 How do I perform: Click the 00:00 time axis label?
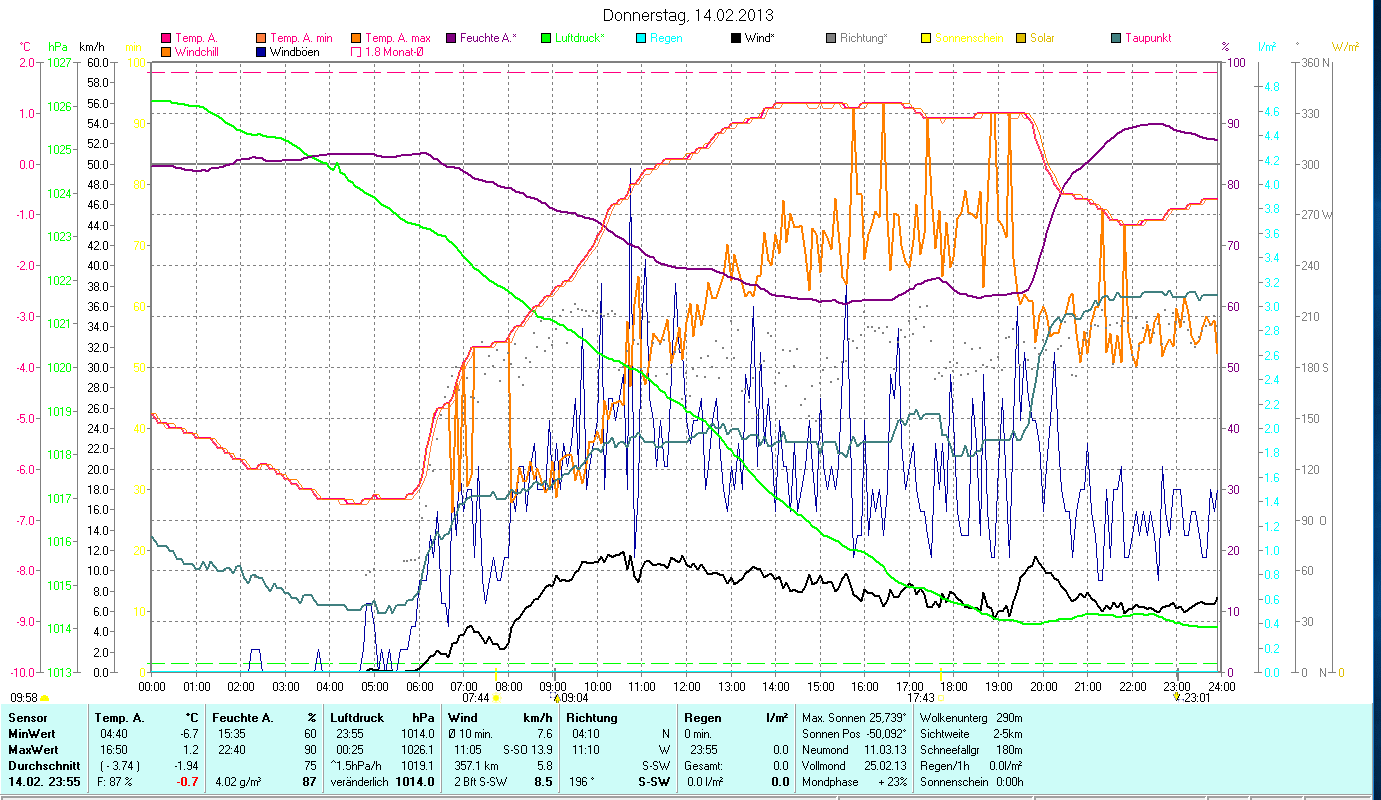click(152, 687)
